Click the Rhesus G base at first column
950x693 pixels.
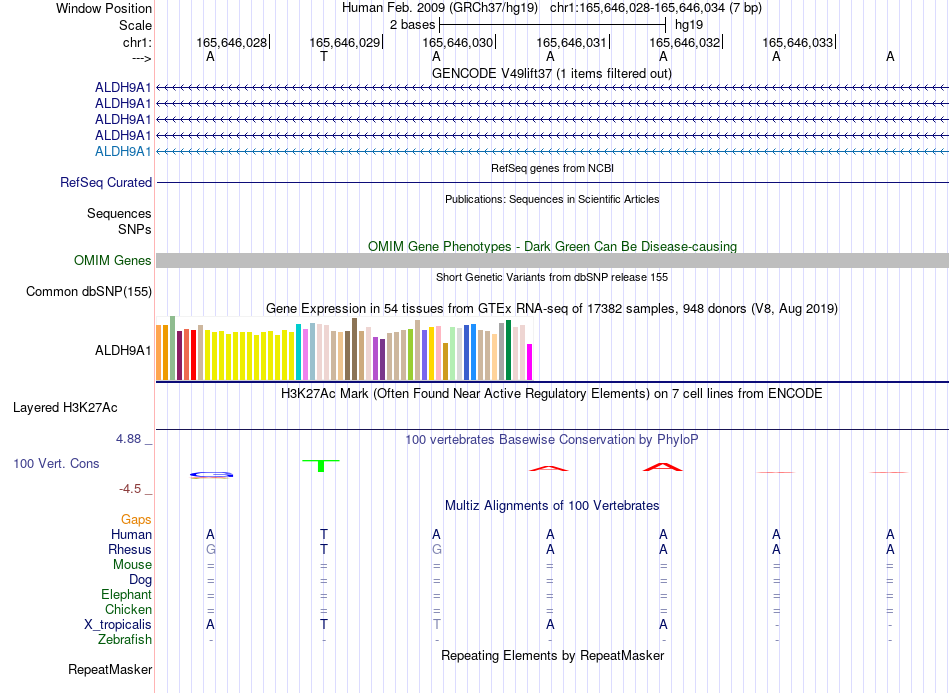pos(210,549)
